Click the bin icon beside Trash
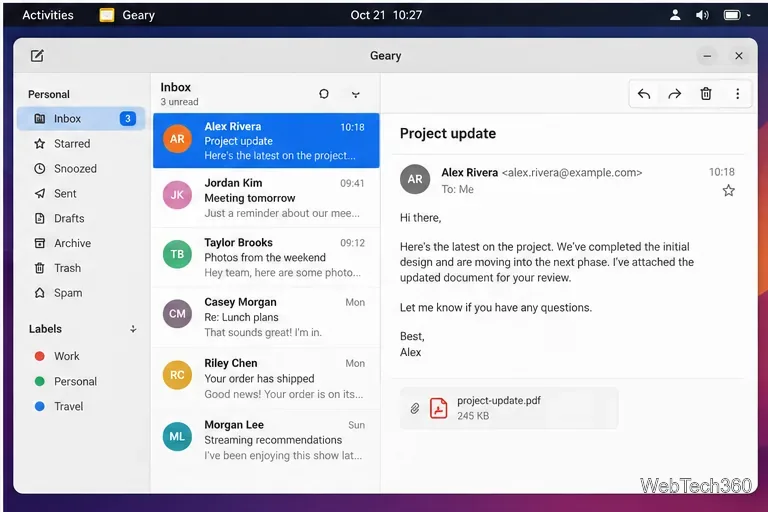Screen dimensions: 768x512 point(40,268)
